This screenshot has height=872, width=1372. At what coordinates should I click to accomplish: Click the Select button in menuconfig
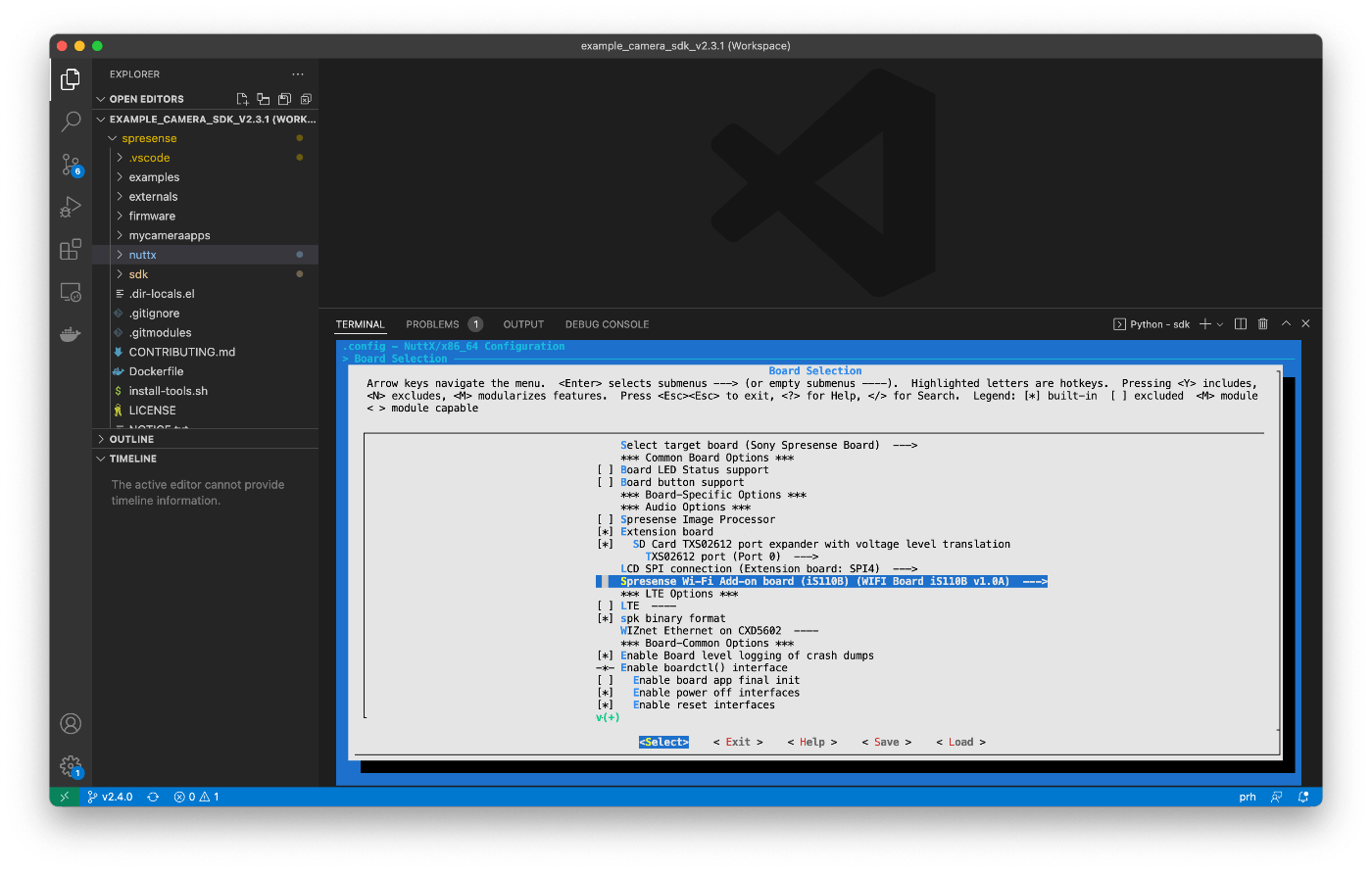663,743
